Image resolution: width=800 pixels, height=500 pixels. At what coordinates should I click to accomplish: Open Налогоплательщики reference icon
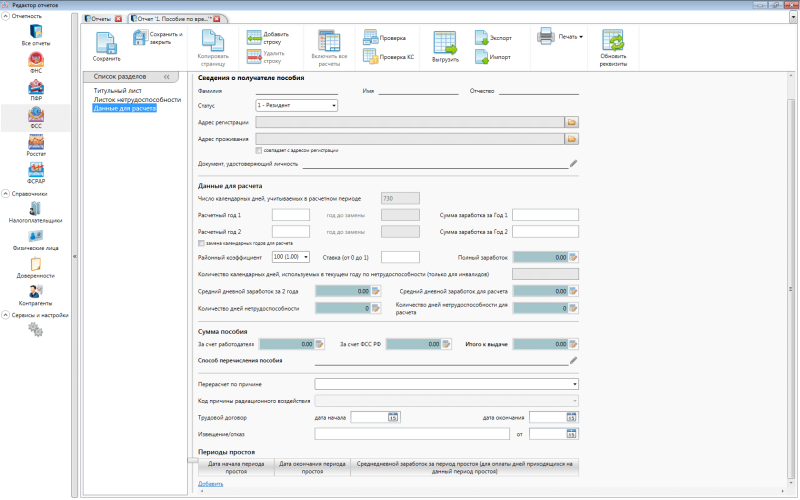(x=35, y=209)
